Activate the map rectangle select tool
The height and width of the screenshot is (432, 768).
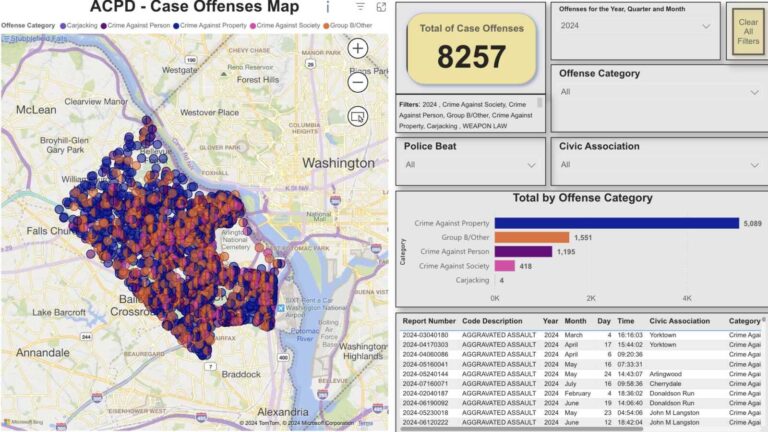pyautogui.click(x=358, y=117)
